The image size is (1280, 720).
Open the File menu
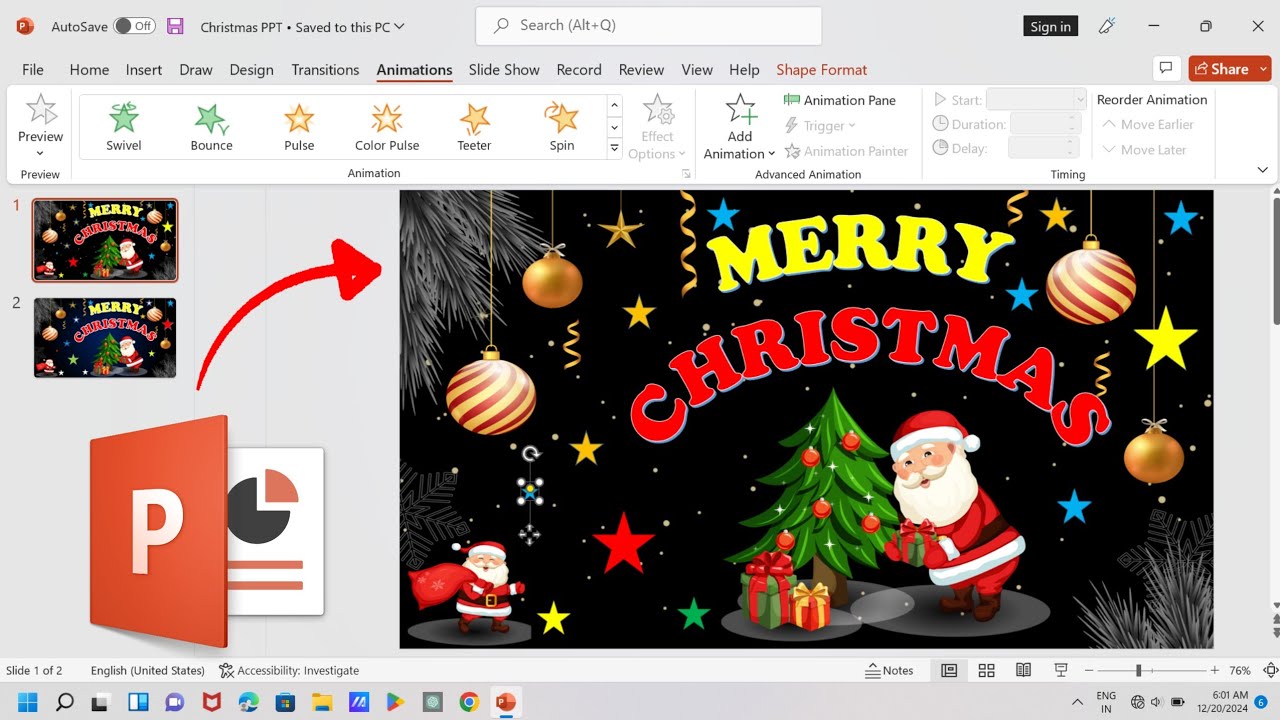33,69
